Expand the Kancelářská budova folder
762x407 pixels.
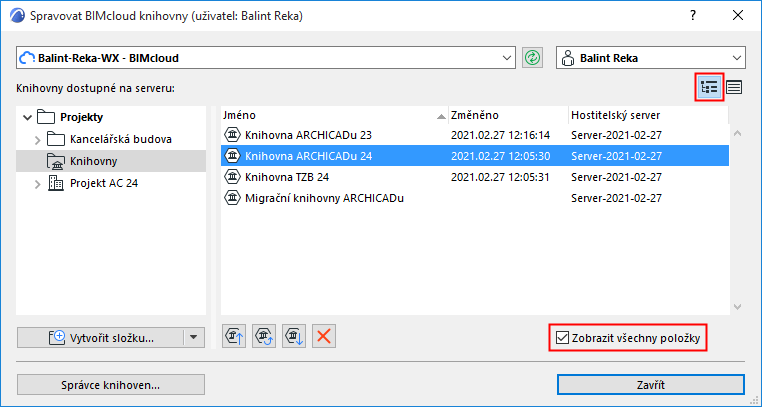pos(38,140)
